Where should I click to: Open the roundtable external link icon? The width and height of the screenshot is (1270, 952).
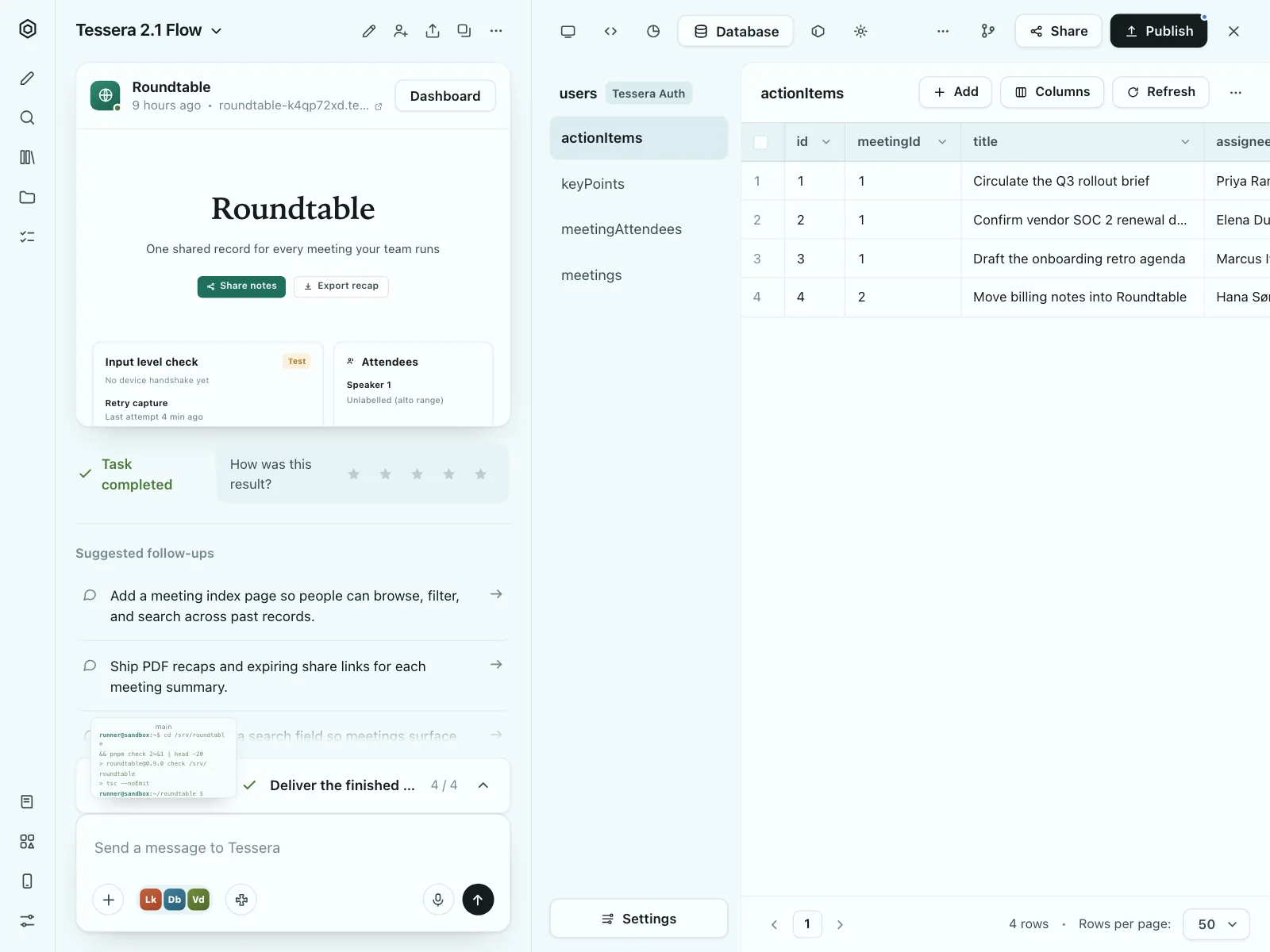point(379,106)
